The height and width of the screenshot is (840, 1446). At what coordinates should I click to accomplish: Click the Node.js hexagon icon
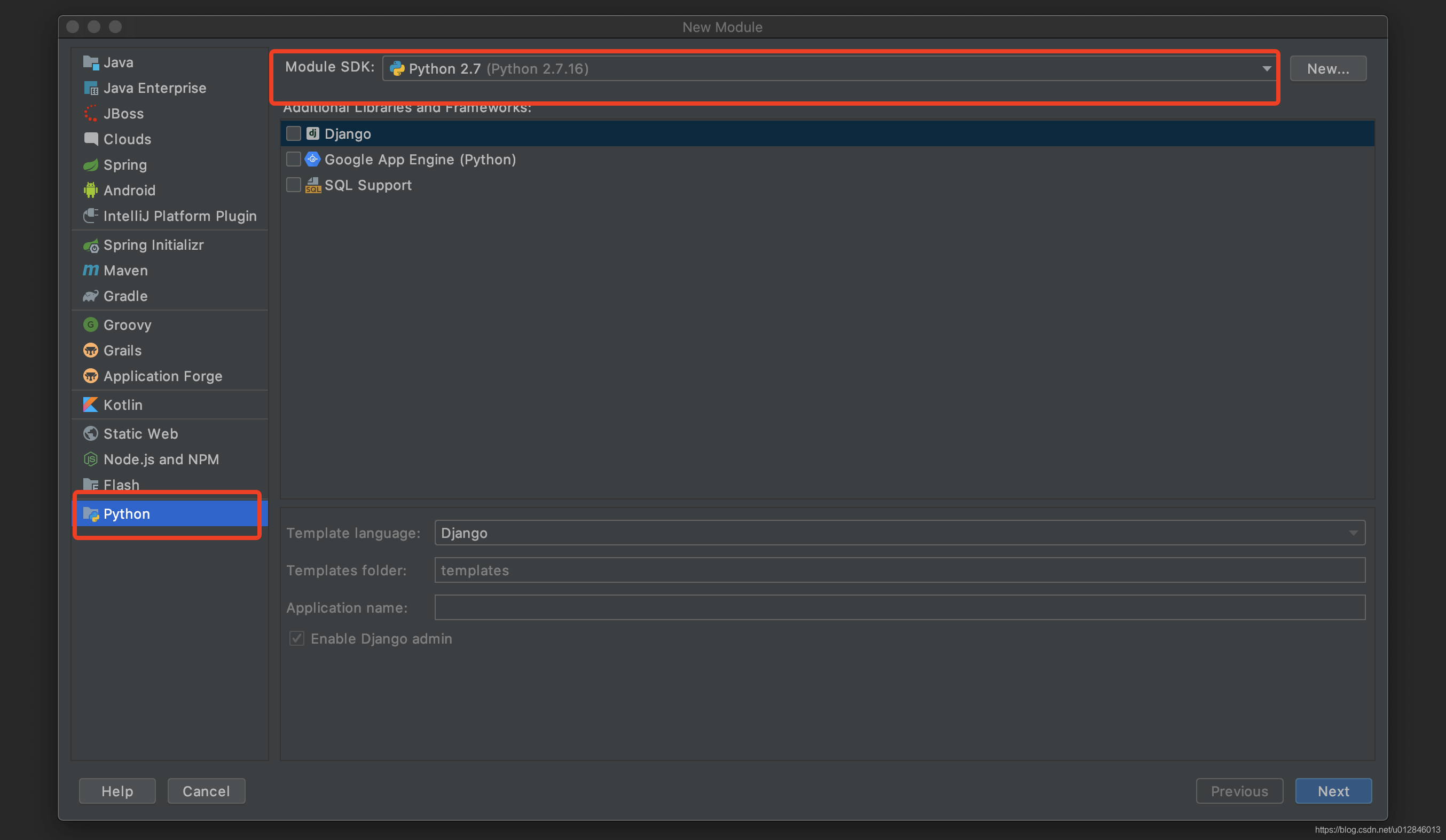point(91,459)
